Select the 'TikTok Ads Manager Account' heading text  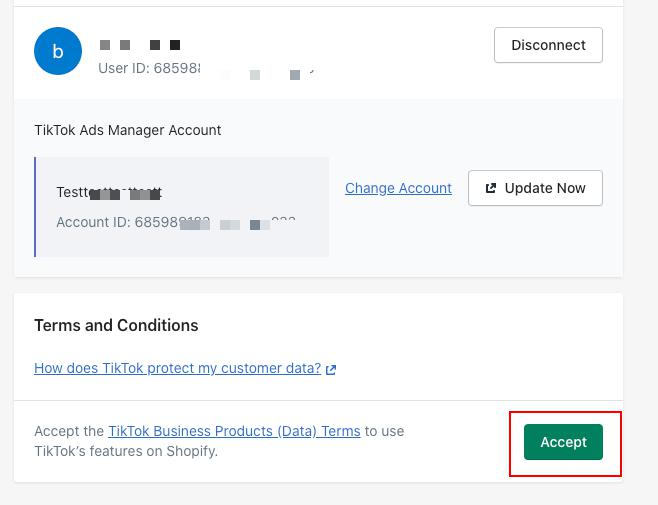tap(128, 130)
